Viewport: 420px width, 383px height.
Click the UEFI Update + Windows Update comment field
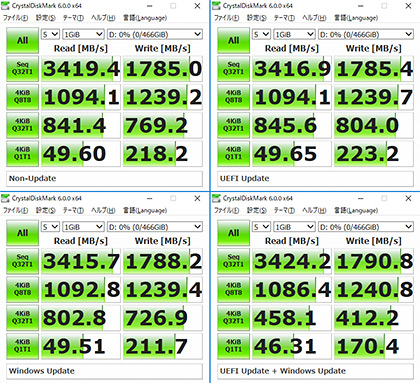tap(315, 371)
